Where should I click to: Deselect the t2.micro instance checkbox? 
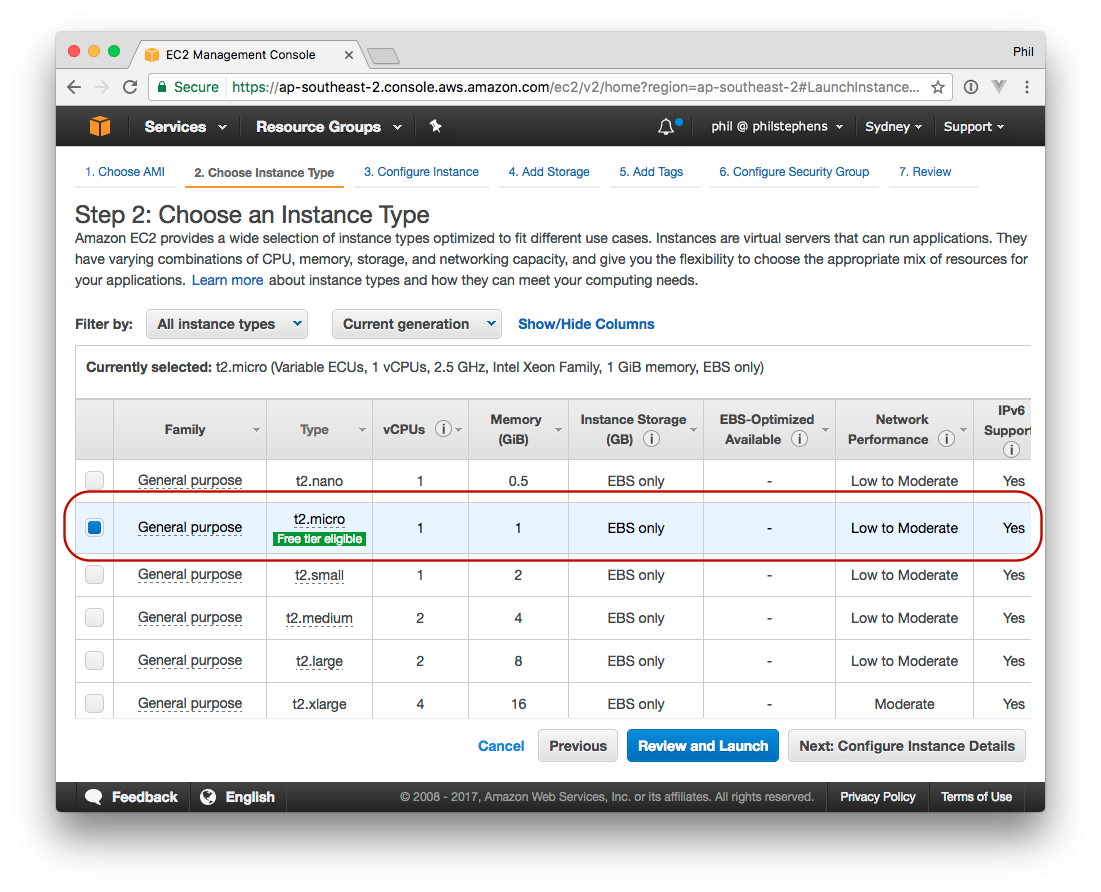click(94, 527)
